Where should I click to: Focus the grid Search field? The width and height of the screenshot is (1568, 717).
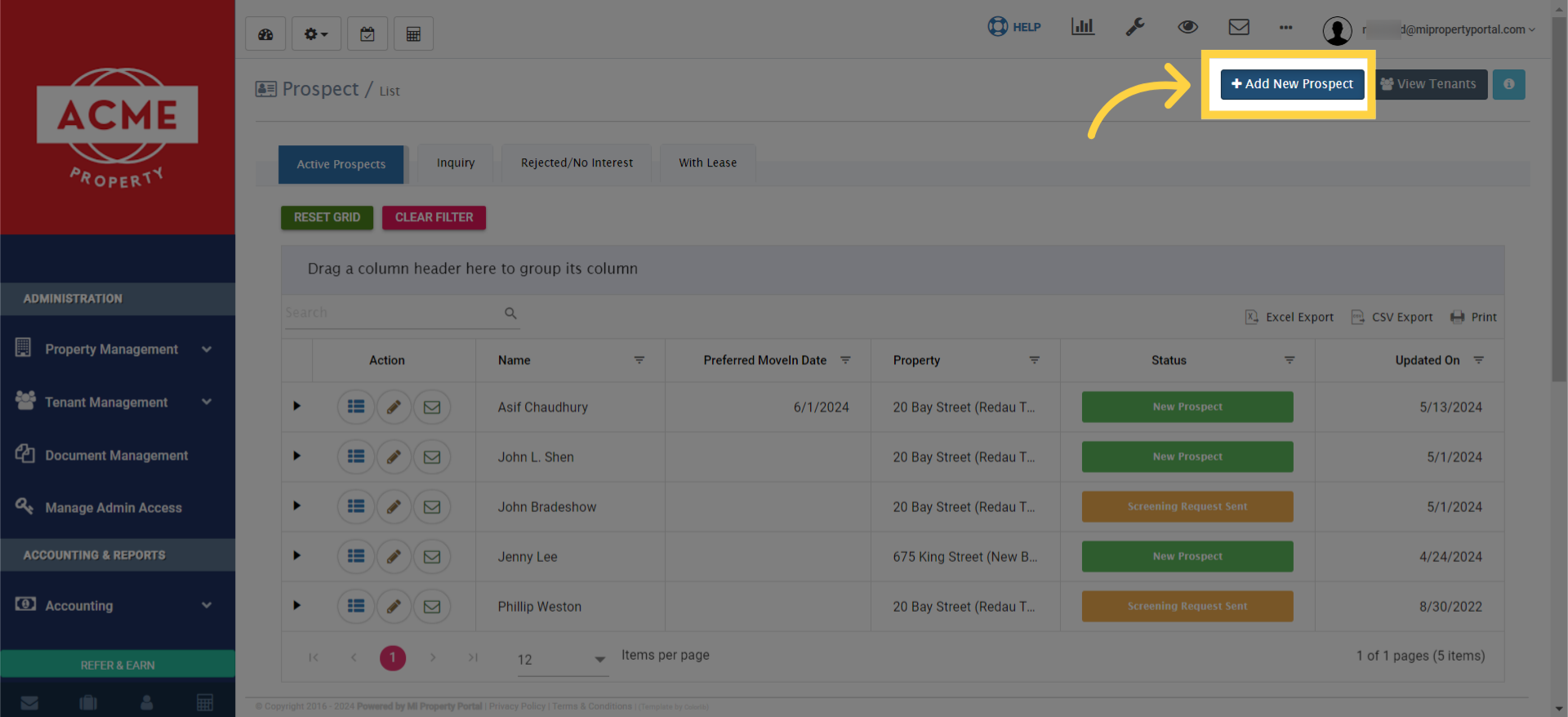tap(392, 313)
